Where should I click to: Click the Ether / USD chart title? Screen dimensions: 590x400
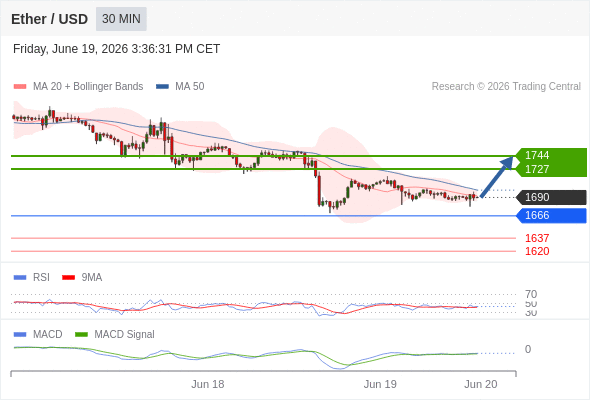[x=49, y=19]
